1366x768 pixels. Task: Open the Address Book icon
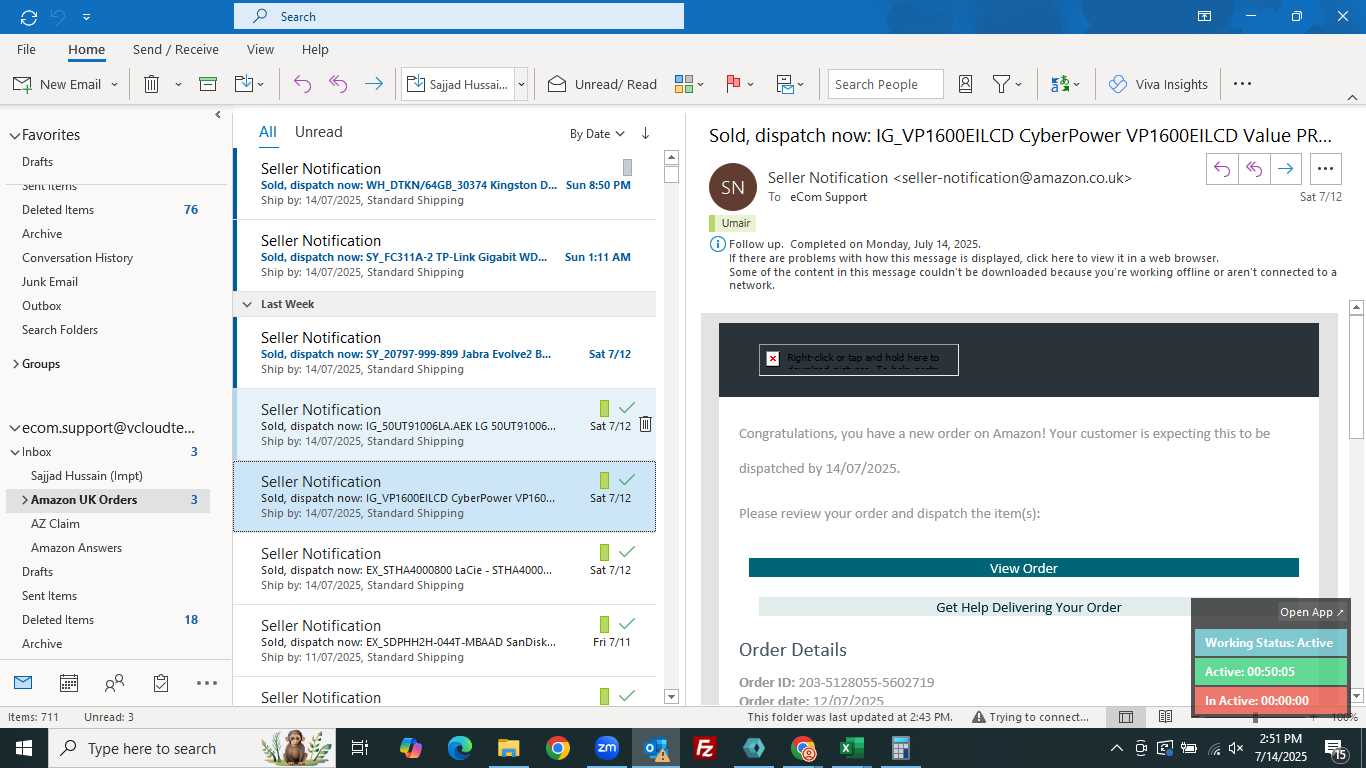click(x=965, y=84)
